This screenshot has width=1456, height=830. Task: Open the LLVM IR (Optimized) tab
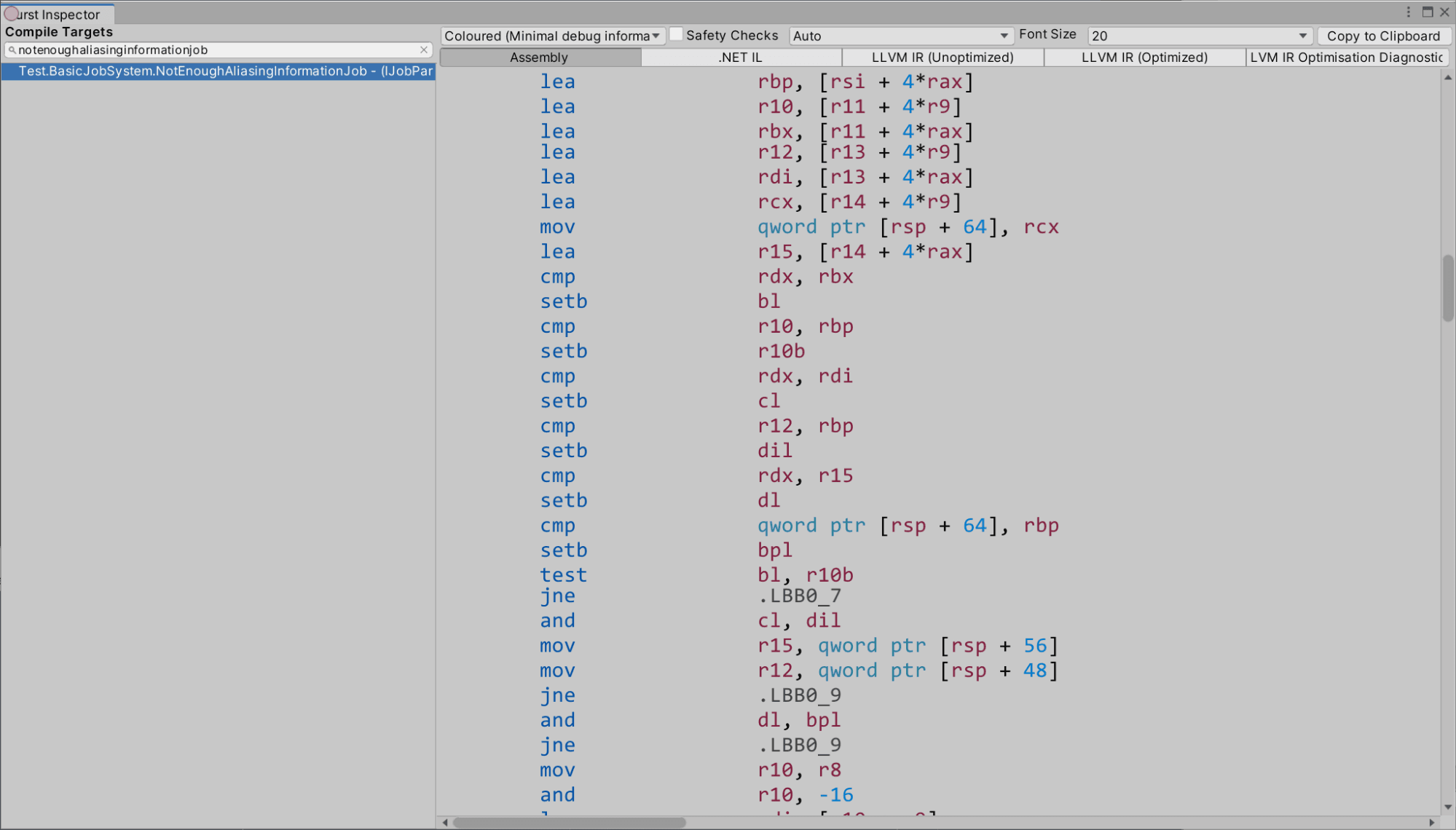(x=1145, y=58)
